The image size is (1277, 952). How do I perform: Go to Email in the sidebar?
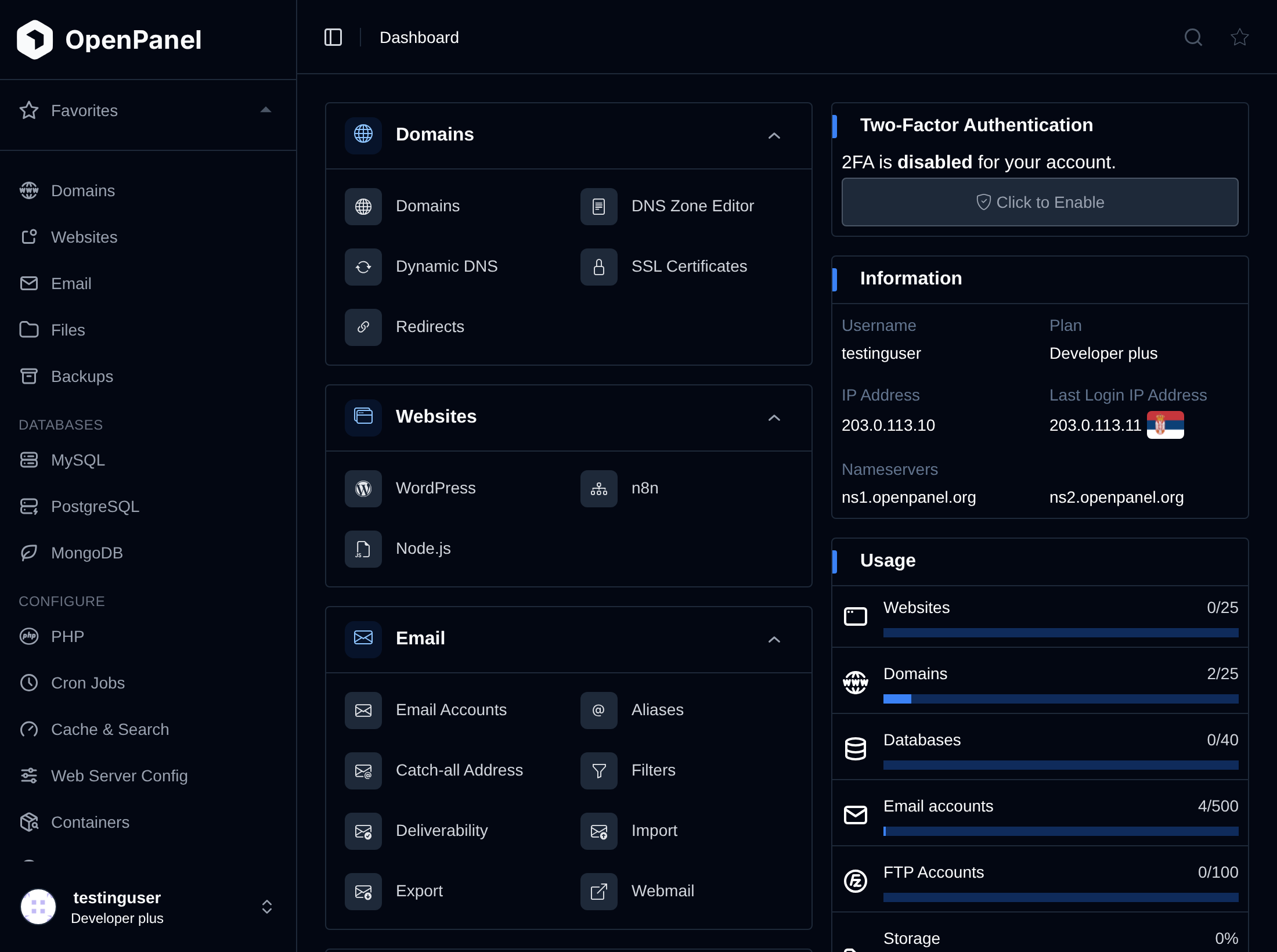148,283
